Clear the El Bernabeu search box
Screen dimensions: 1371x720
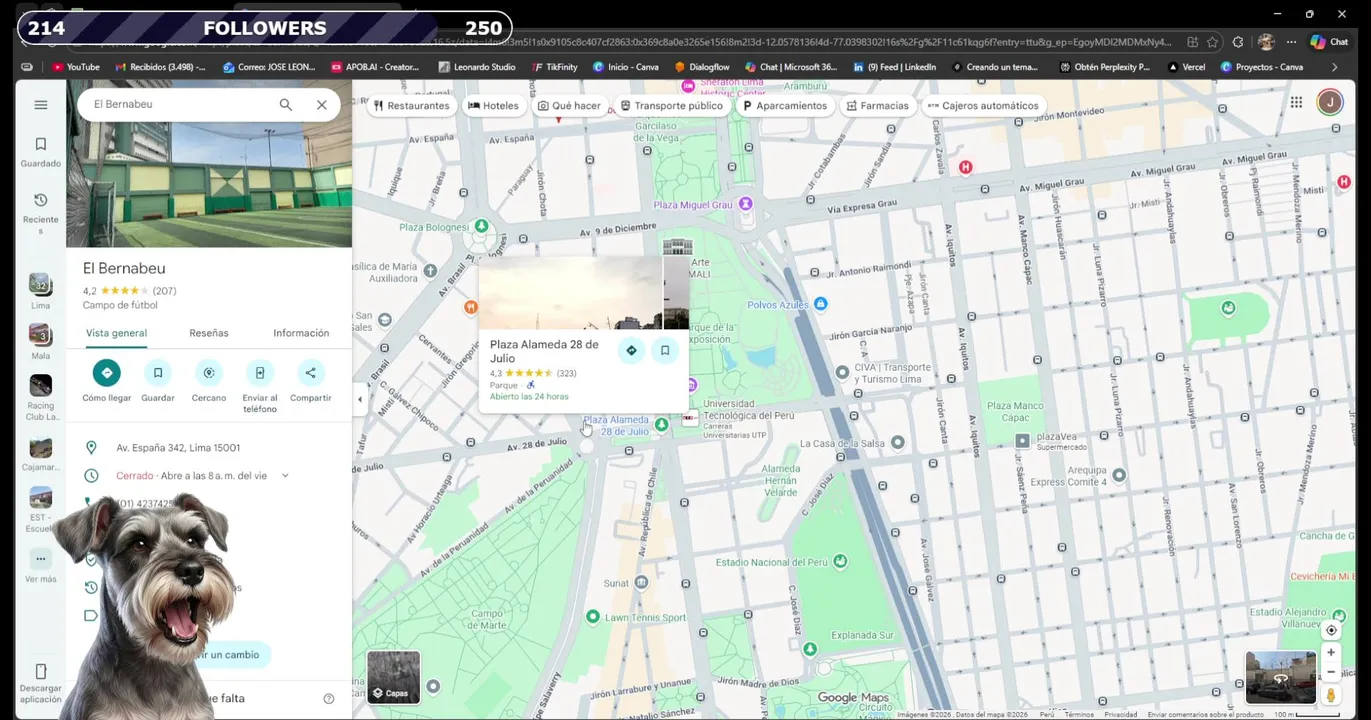point(322,105)
